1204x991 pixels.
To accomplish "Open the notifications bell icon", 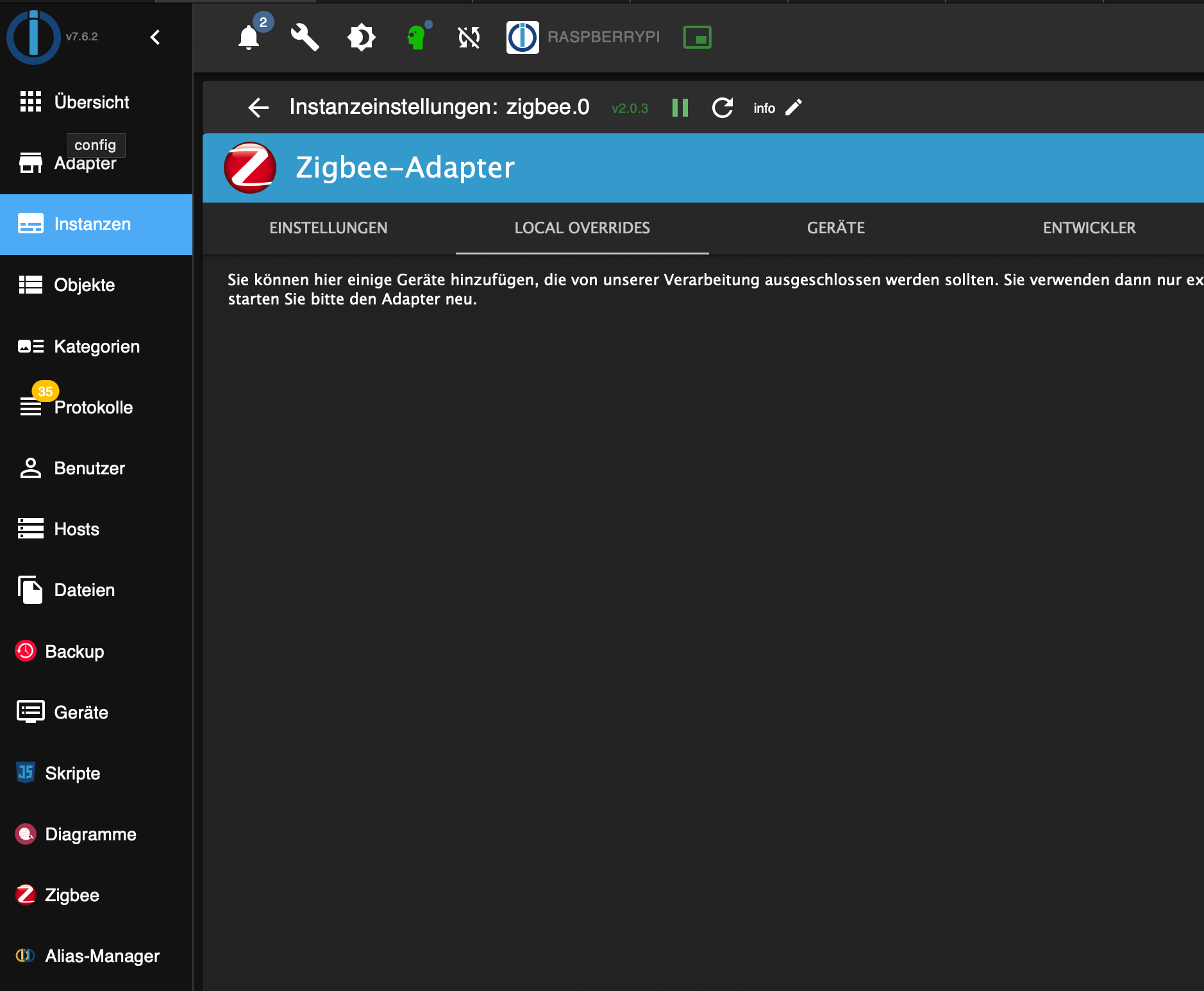I will [249, 37].
